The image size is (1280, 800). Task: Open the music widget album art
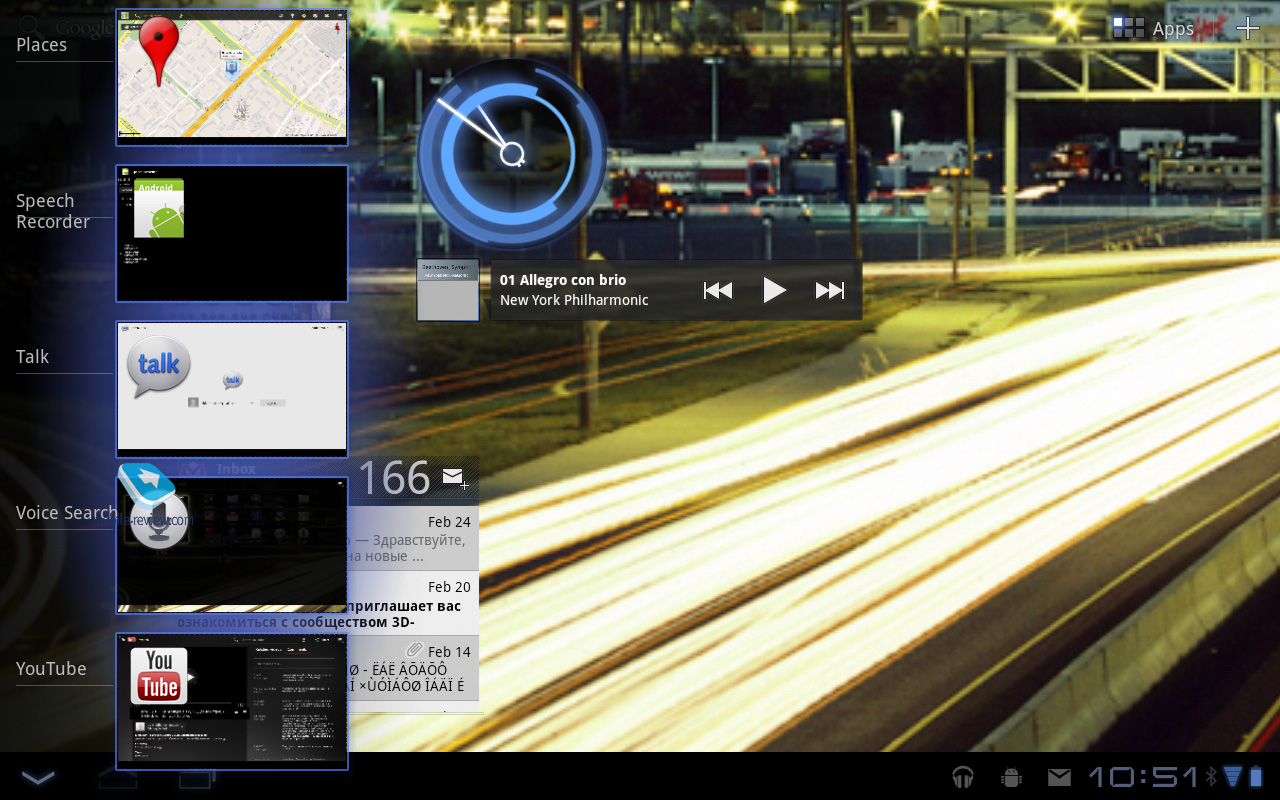tap(447, 290)
